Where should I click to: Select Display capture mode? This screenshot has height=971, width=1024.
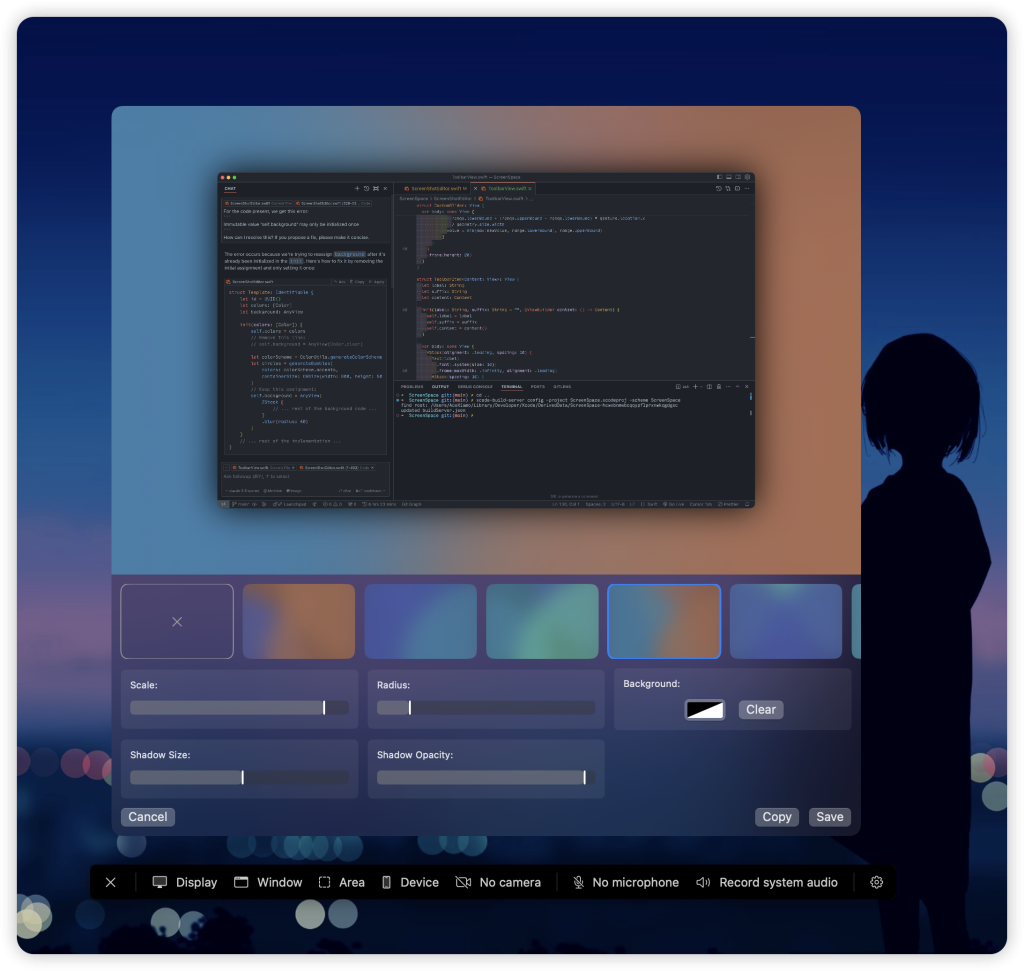coord(185,882)
